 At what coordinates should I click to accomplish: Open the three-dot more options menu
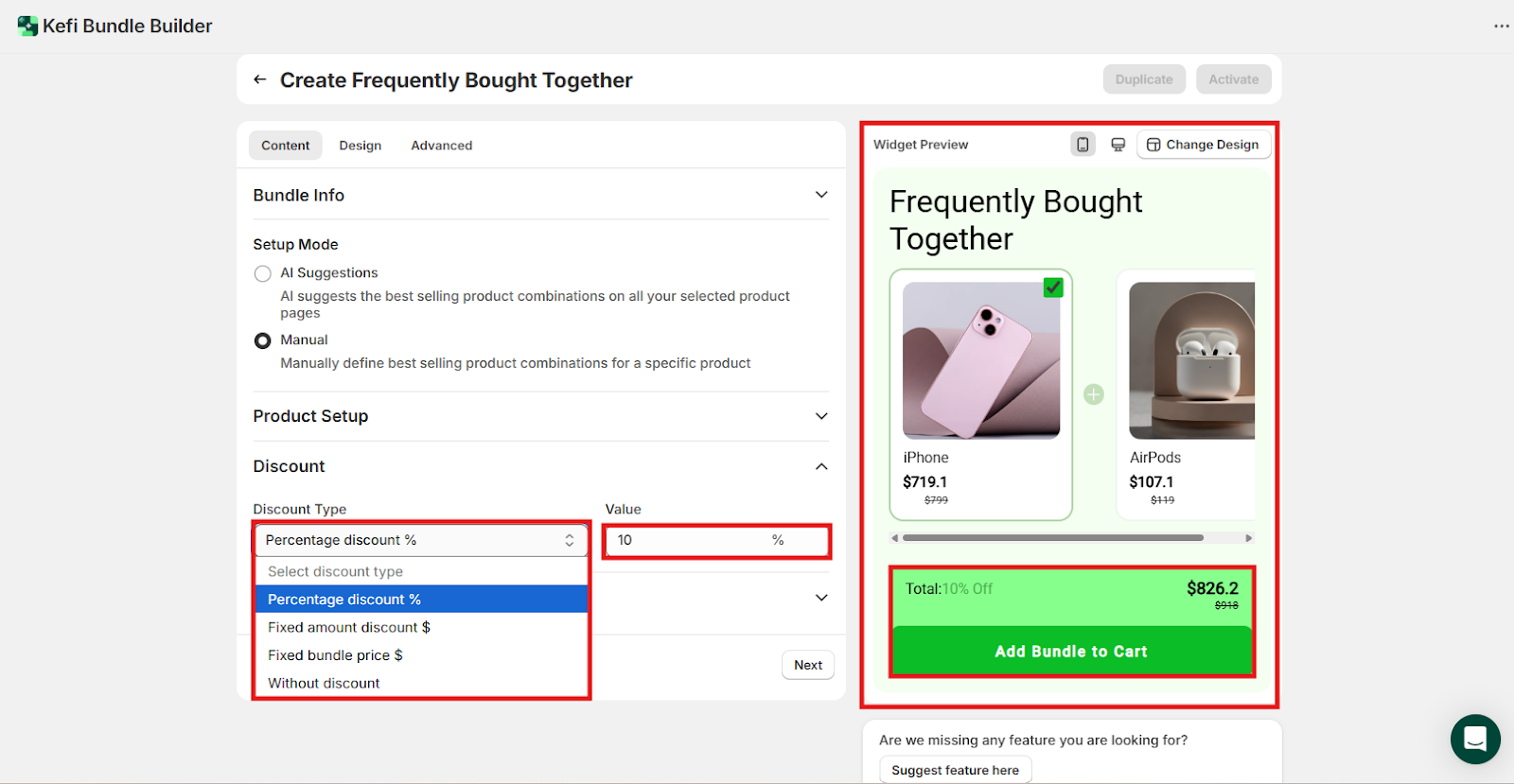1501,26
